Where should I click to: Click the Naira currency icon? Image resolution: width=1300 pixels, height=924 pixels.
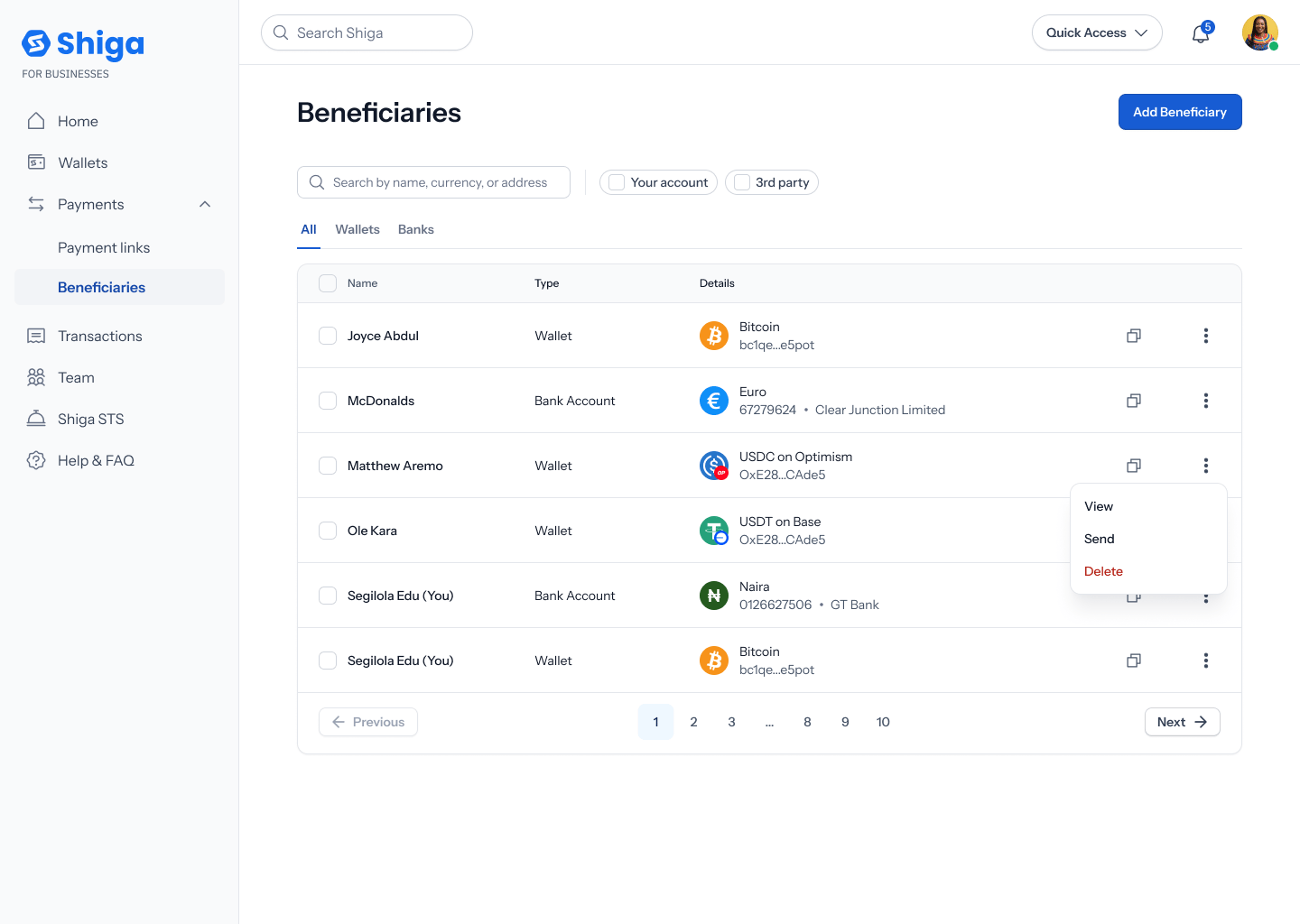click(x=714, y=596)
